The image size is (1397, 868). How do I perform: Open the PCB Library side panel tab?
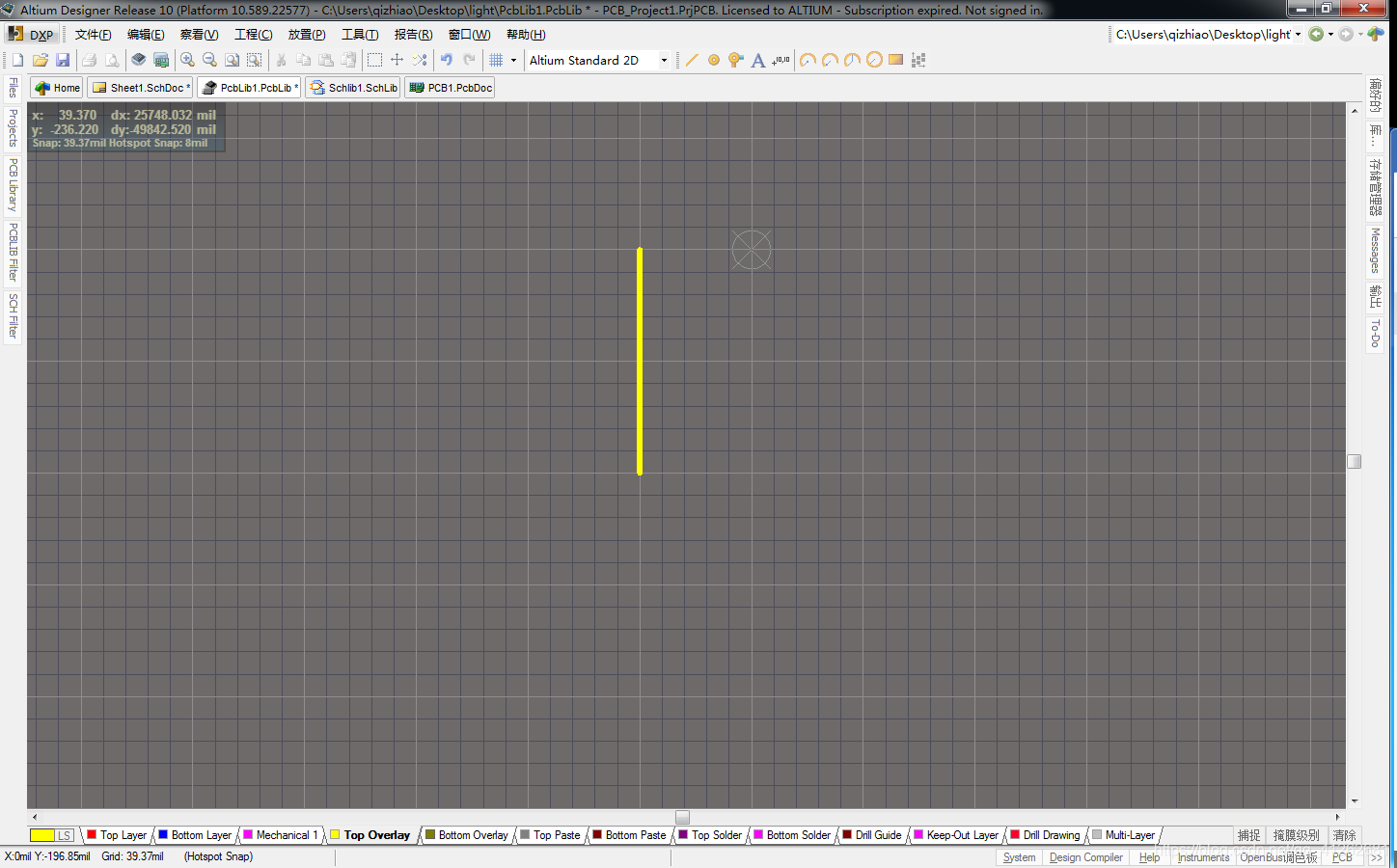coord(13,185)
